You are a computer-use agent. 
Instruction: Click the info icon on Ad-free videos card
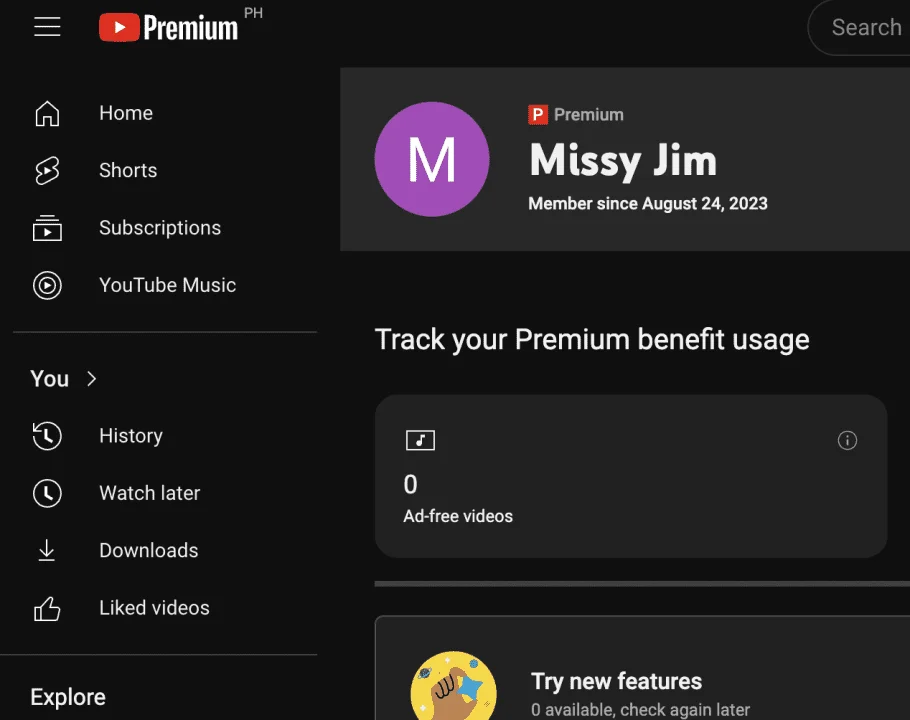(x=847, y=440)
